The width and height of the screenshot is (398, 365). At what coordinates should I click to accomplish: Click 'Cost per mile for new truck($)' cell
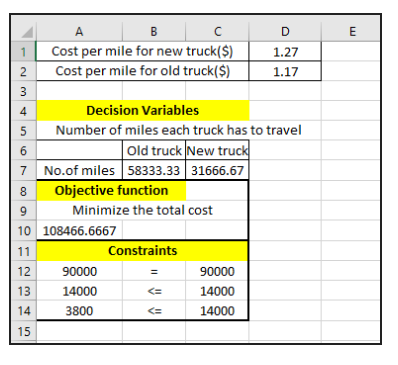point(142,51)
